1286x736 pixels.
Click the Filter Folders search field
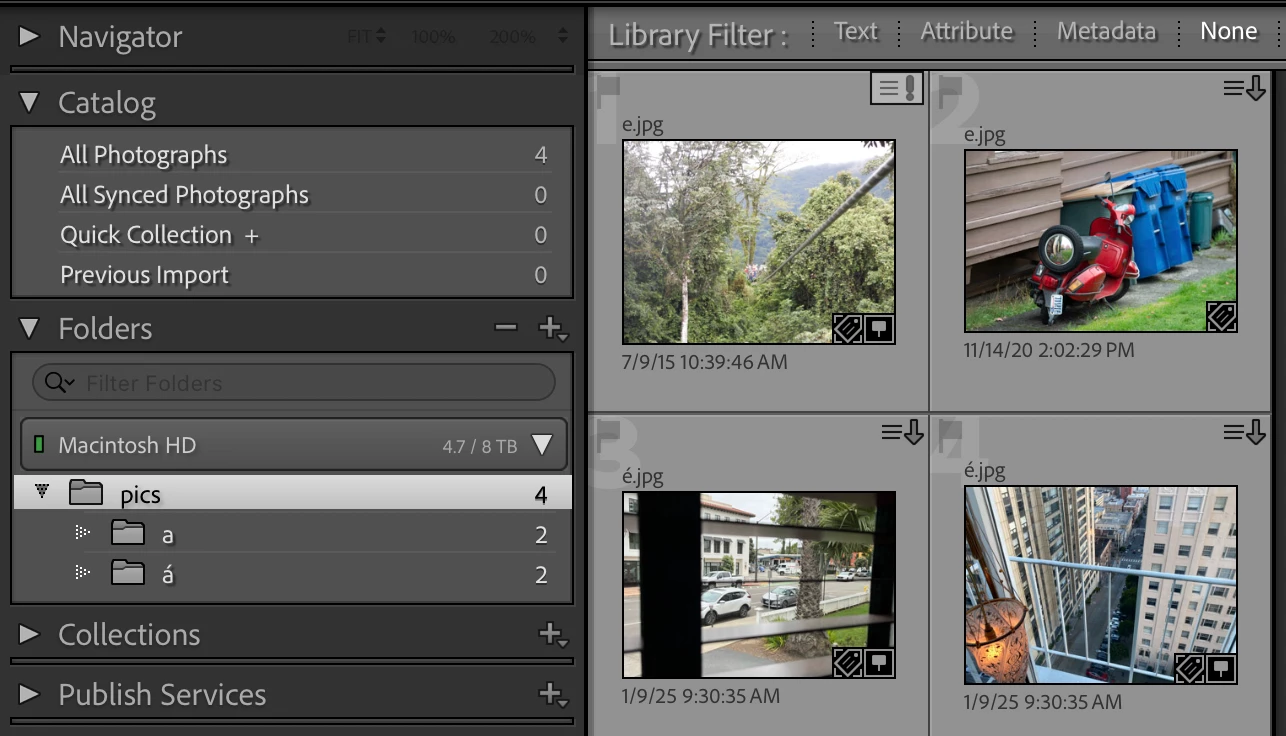[x=290, y=382]
